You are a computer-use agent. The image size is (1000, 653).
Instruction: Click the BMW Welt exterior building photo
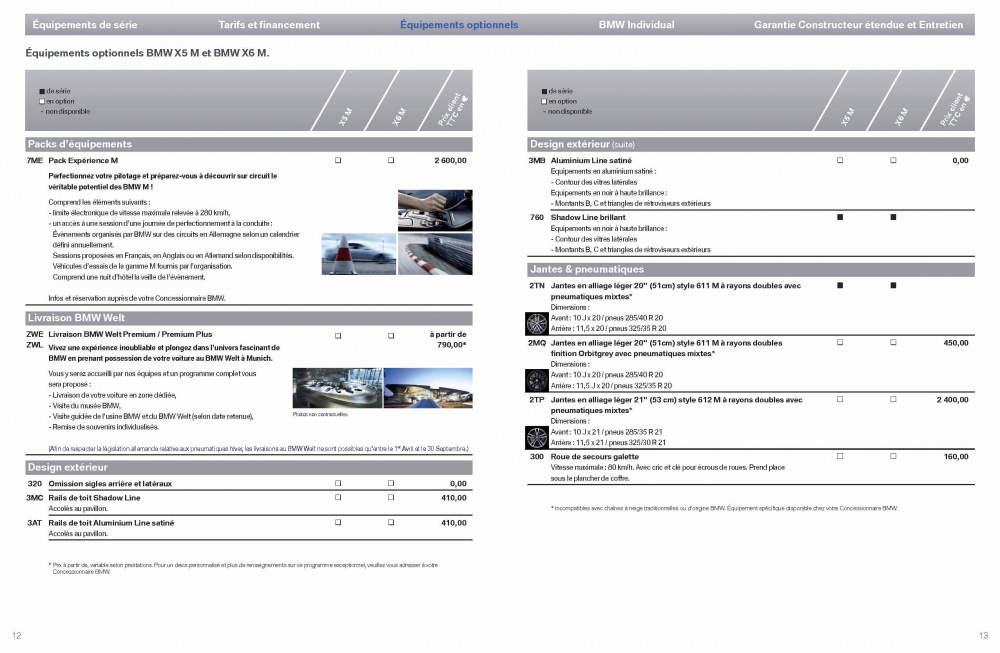click(428, 388)
